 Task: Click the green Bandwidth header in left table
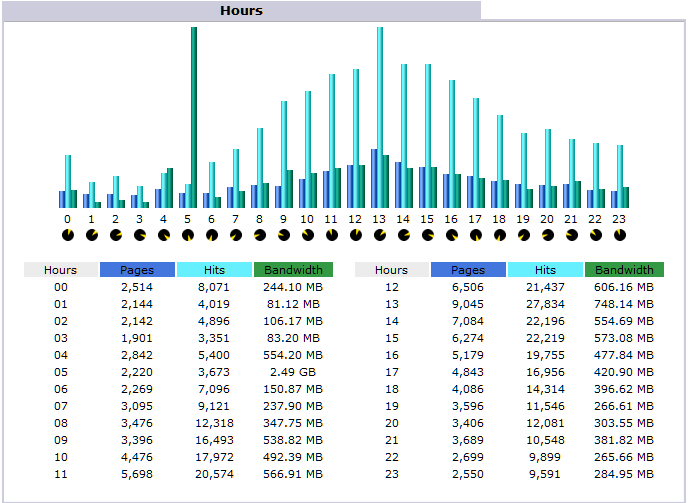point(293,270)
